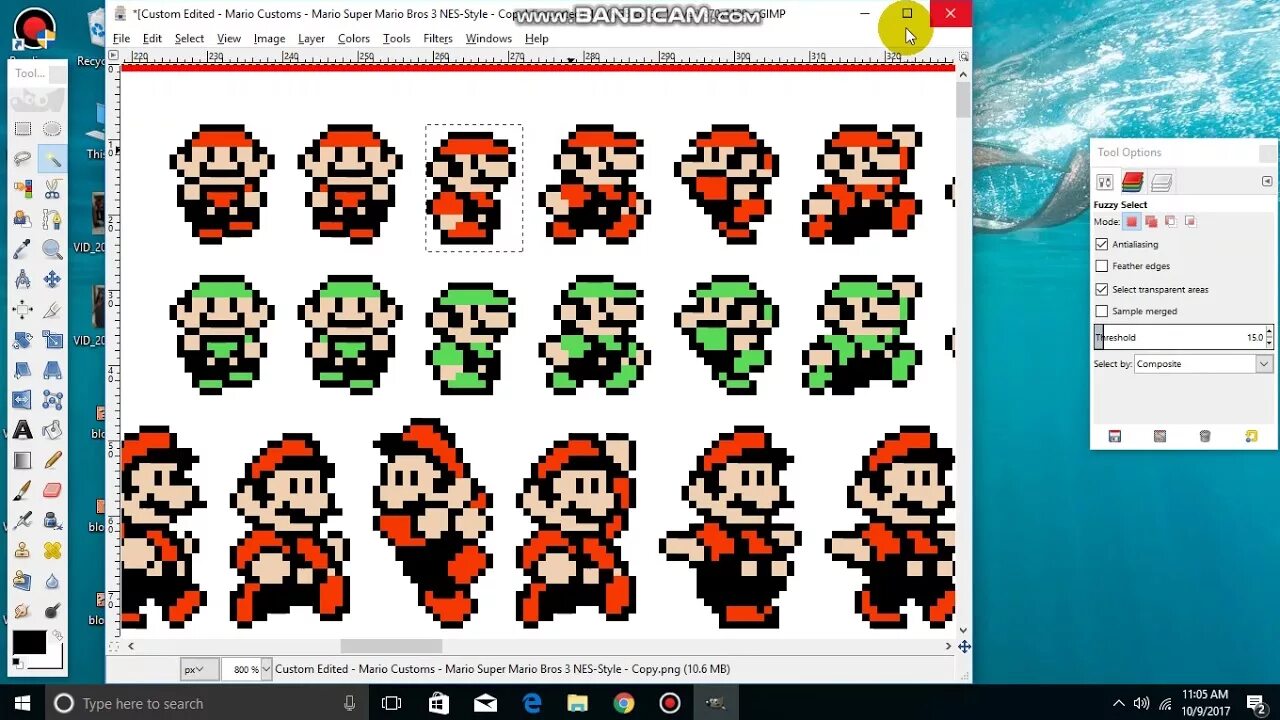The height and width of the screenshot is (720, 1280).
Task: Select the Zoom magnifier tool
Action: [52, 249]
